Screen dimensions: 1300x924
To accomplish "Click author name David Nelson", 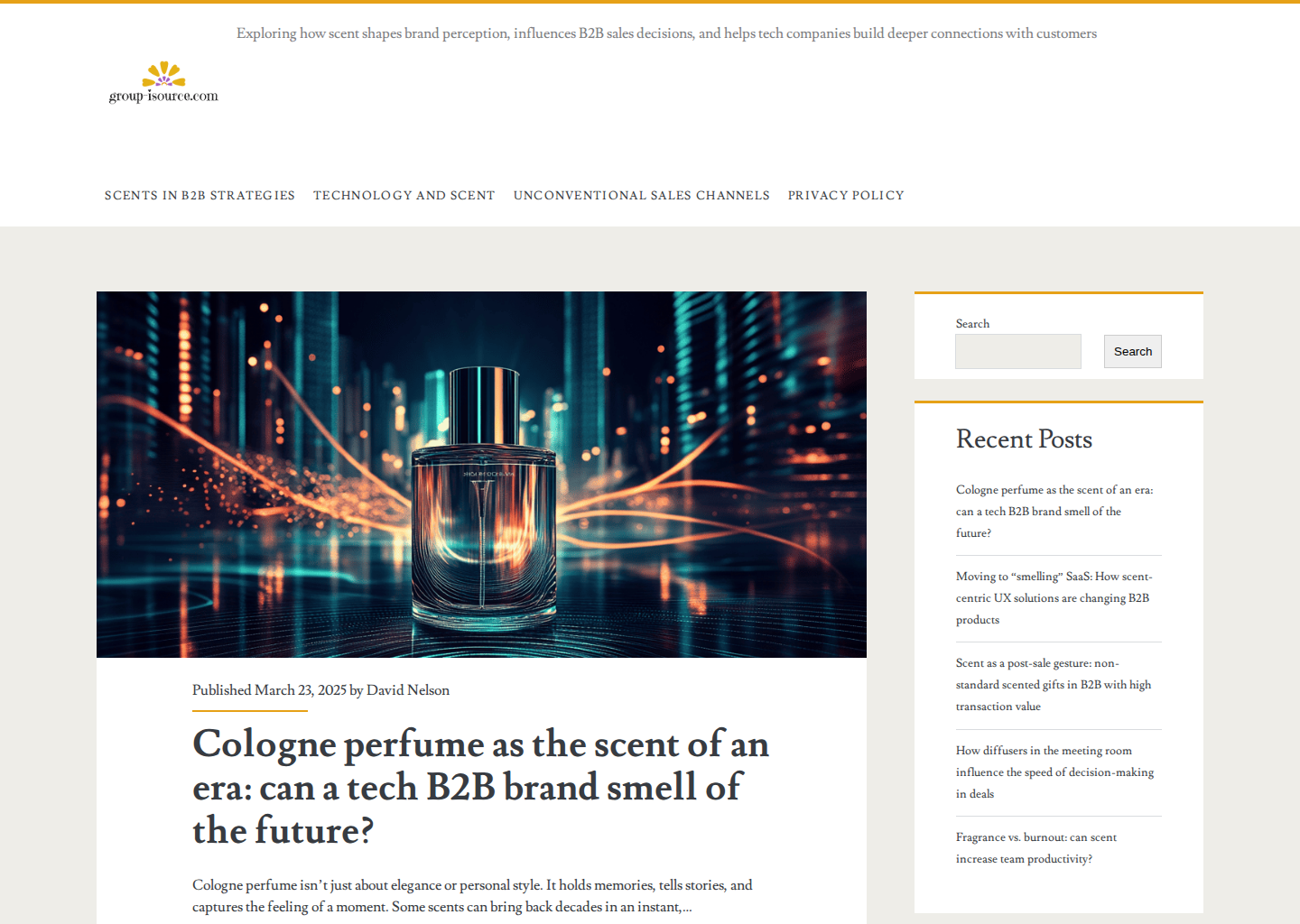I will [408, 690].
